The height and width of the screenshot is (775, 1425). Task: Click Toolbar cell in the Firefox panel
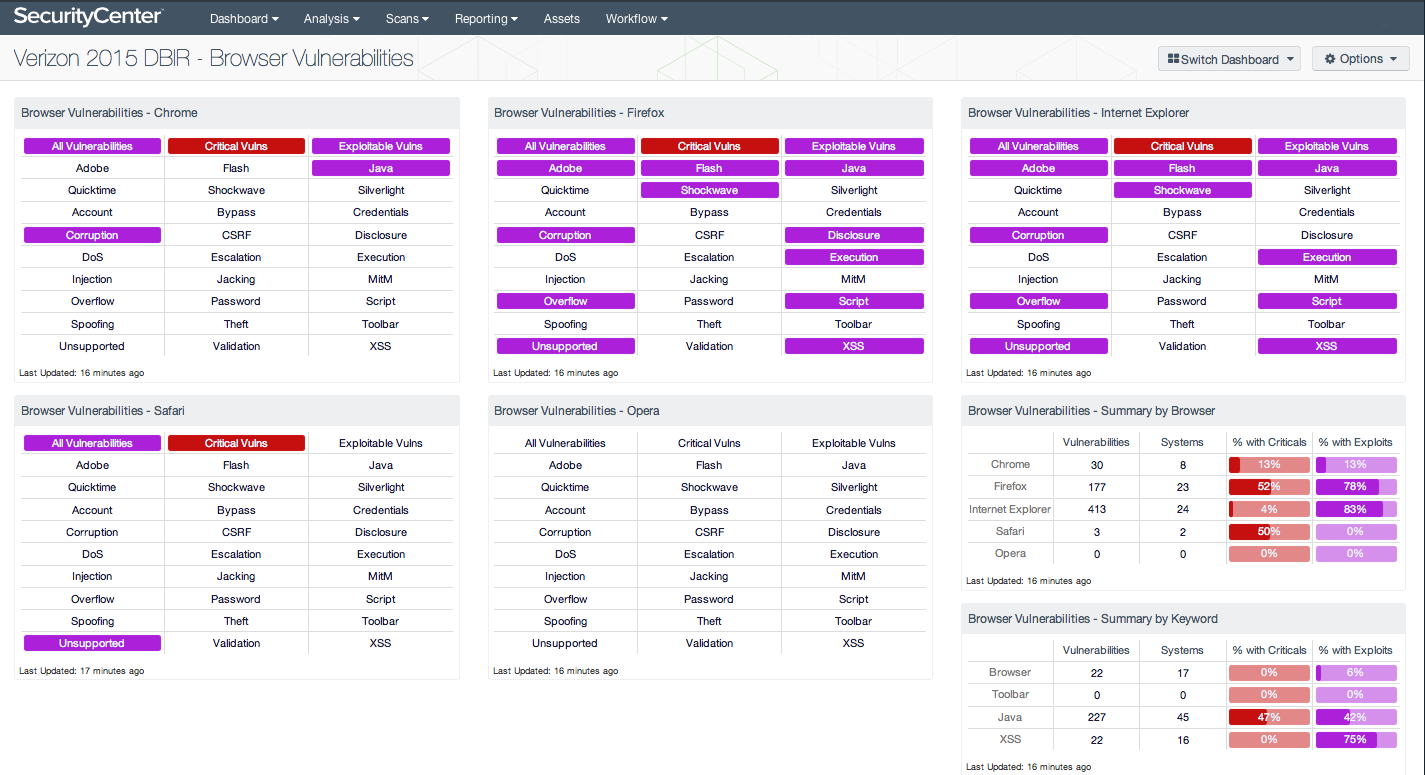tap(854, 324)
